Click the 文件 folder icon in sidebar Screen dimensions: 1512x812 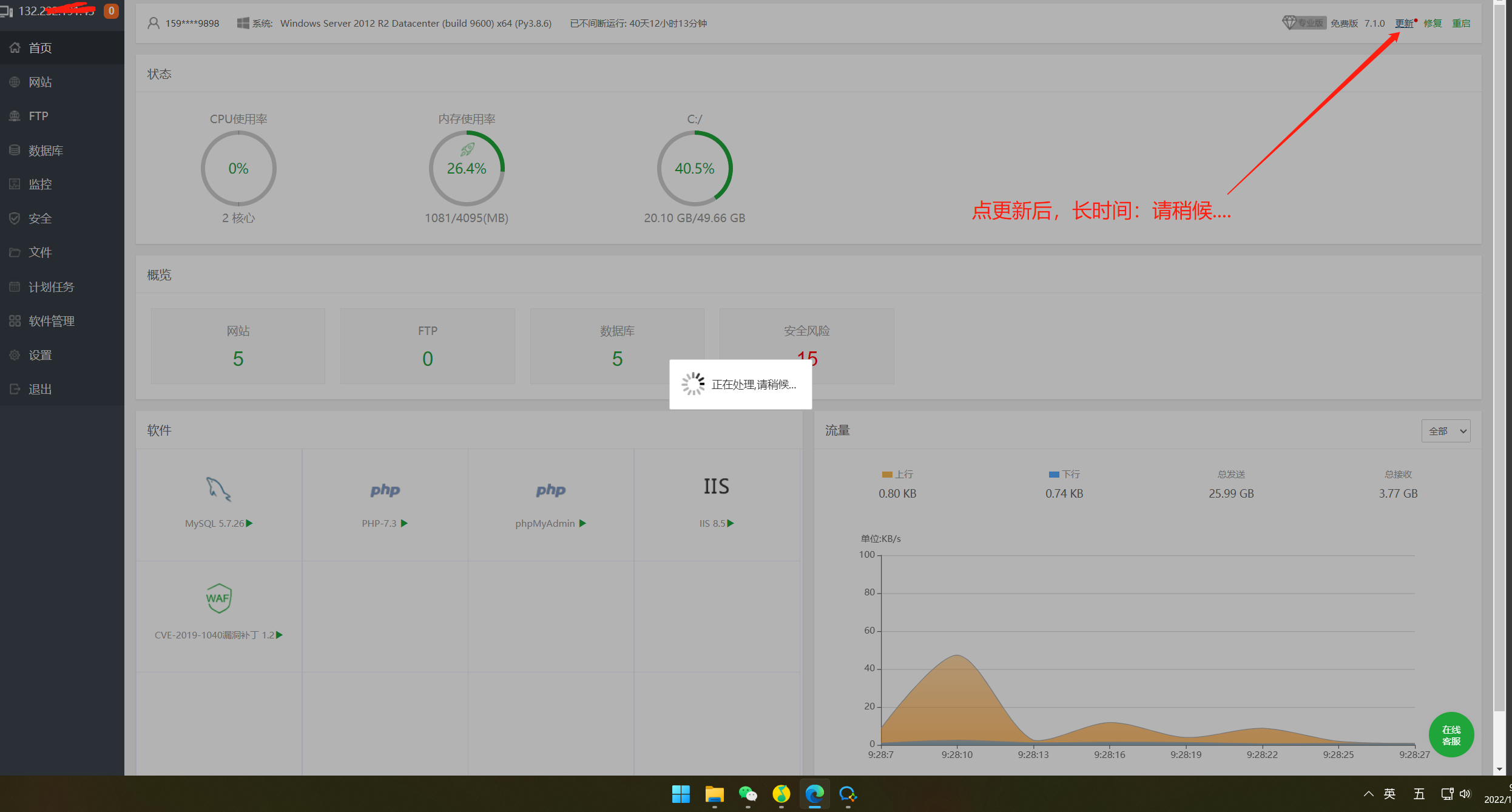pyautogui.click(x=15, y=252)
